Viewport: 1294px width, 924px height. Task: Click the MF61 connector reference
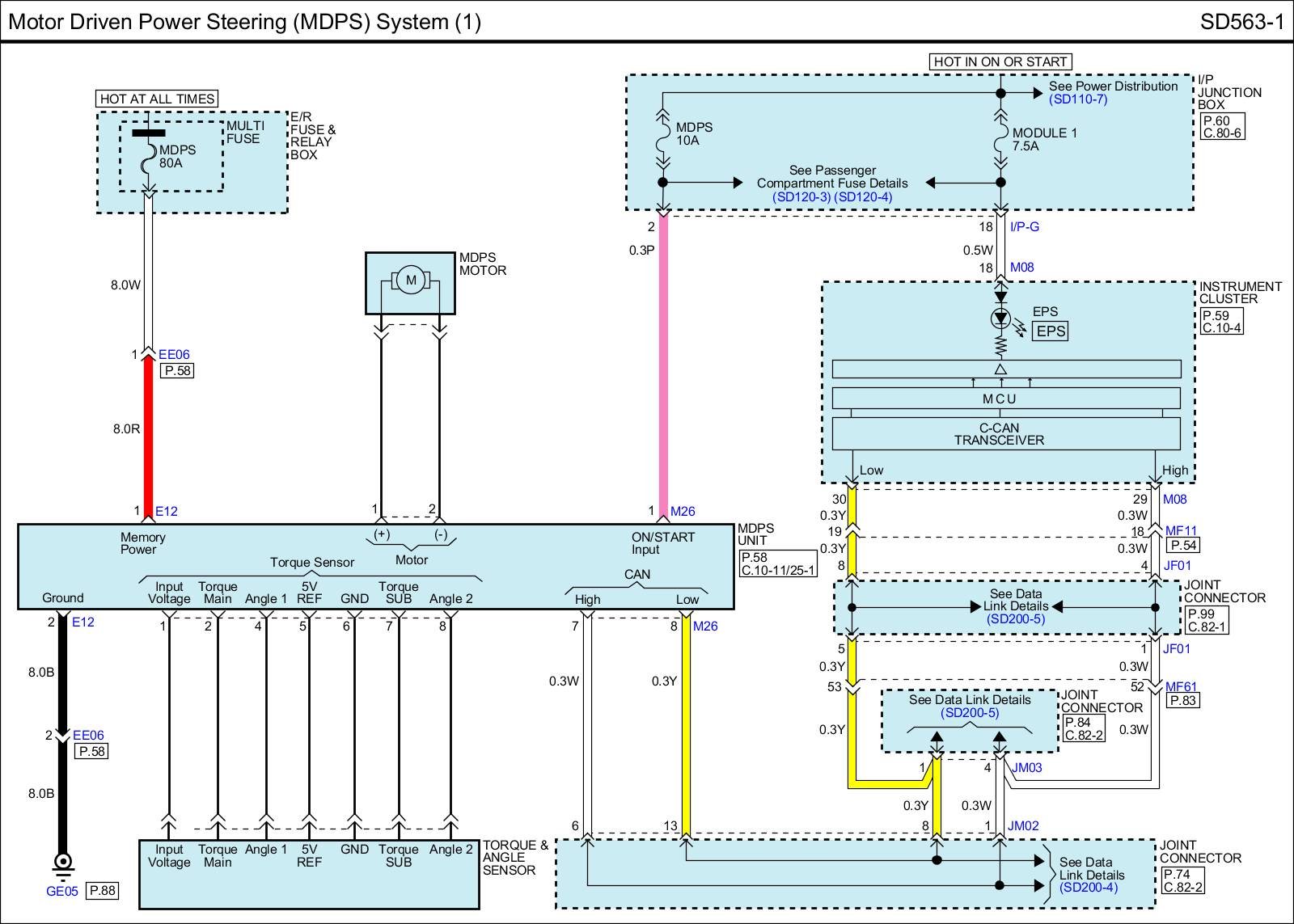pyautogui.click(x=1181, y=687)
